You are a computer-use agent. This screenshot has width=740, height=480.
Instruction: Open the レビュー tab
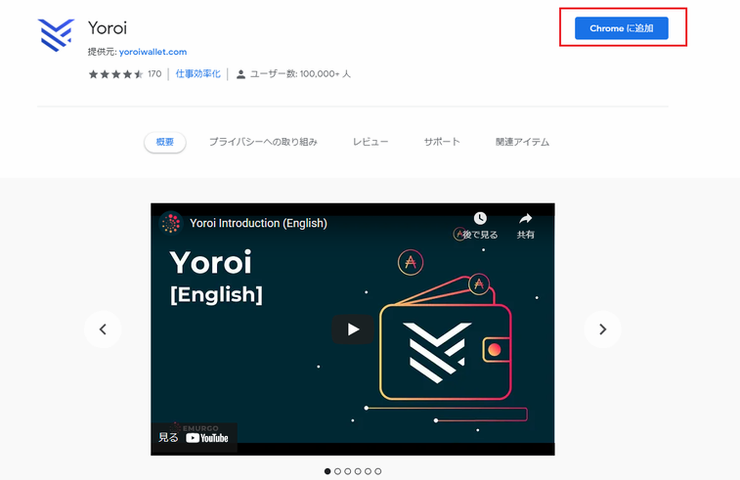[x=370, y=142]
